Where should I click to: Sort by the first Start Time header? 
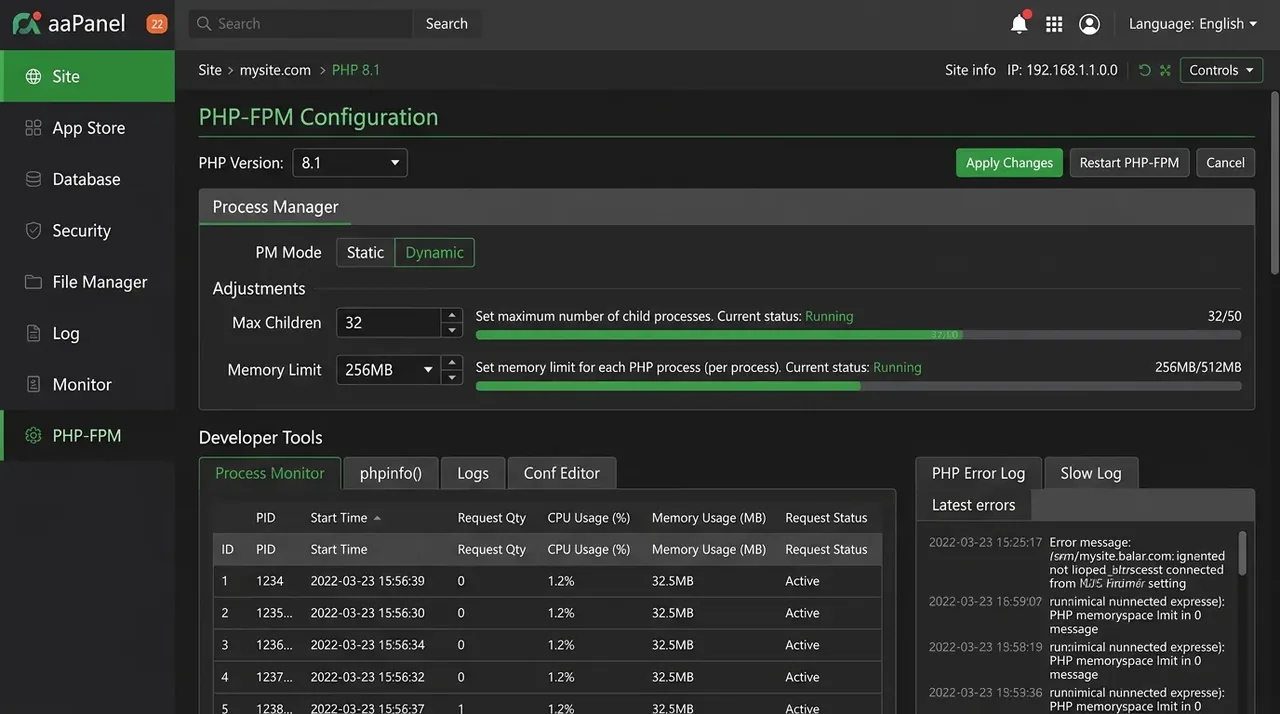346,518
